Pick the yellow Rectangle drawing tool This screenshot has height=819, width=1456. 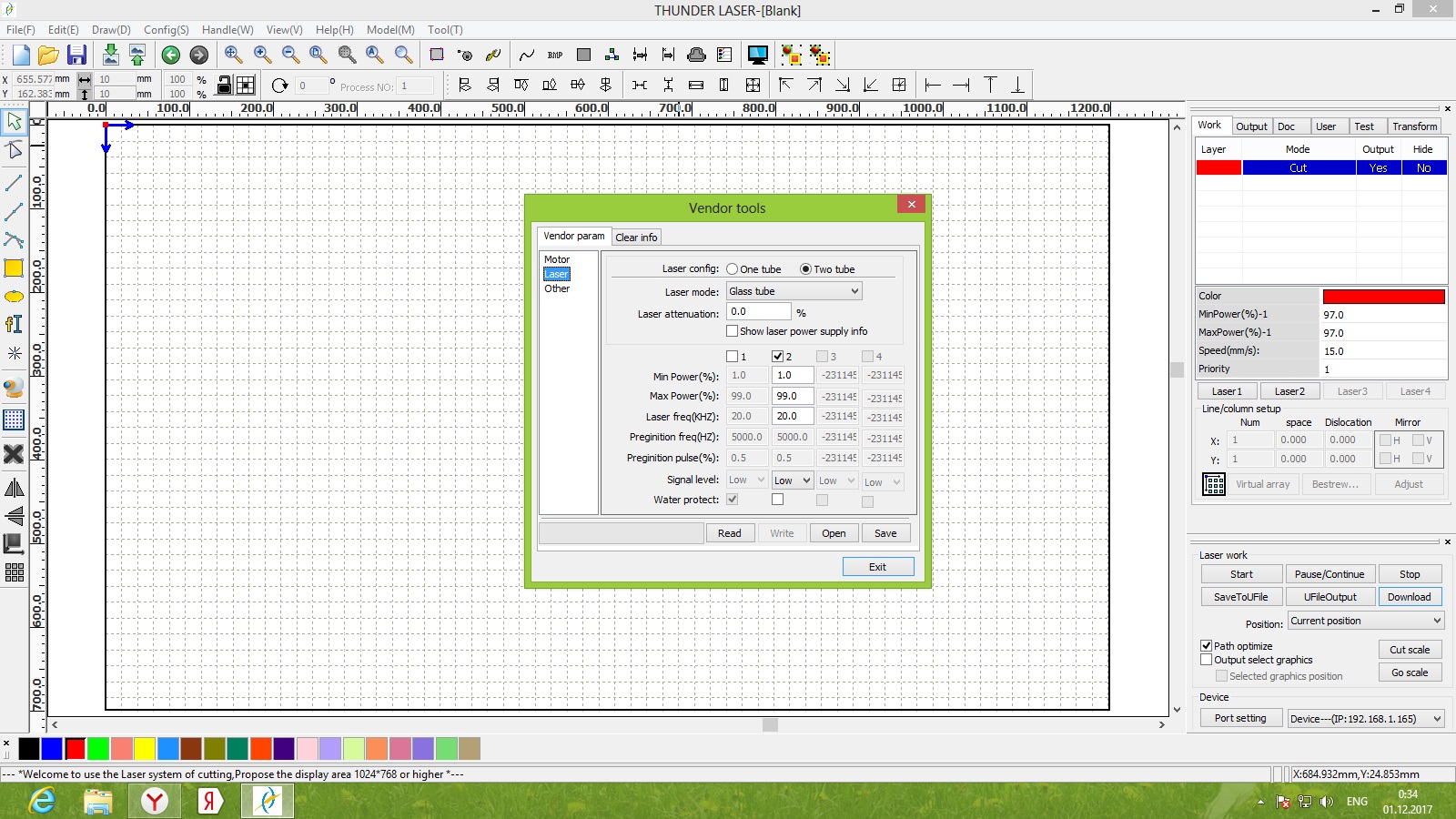click(x=14, y=268)
